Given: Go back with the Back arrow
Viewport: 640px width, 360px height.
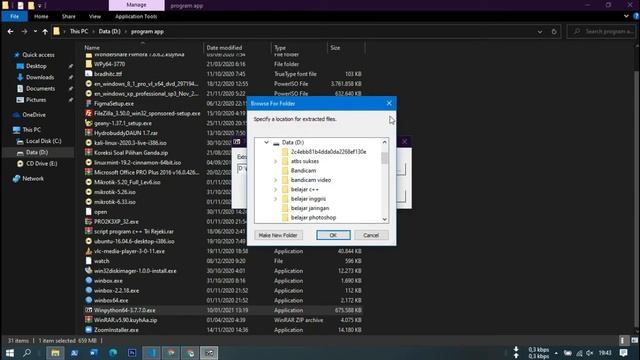Looking at the screenshot, I should coord(11,31).
